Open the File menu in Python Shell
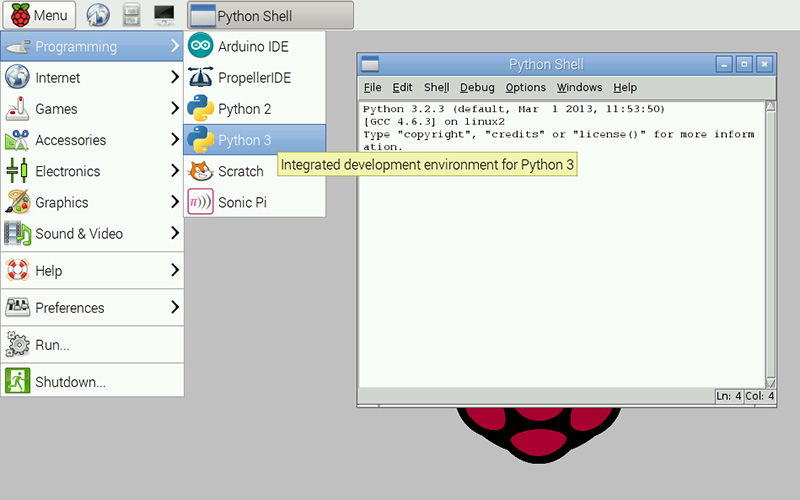800x500 pixels. tap(372, 88)
